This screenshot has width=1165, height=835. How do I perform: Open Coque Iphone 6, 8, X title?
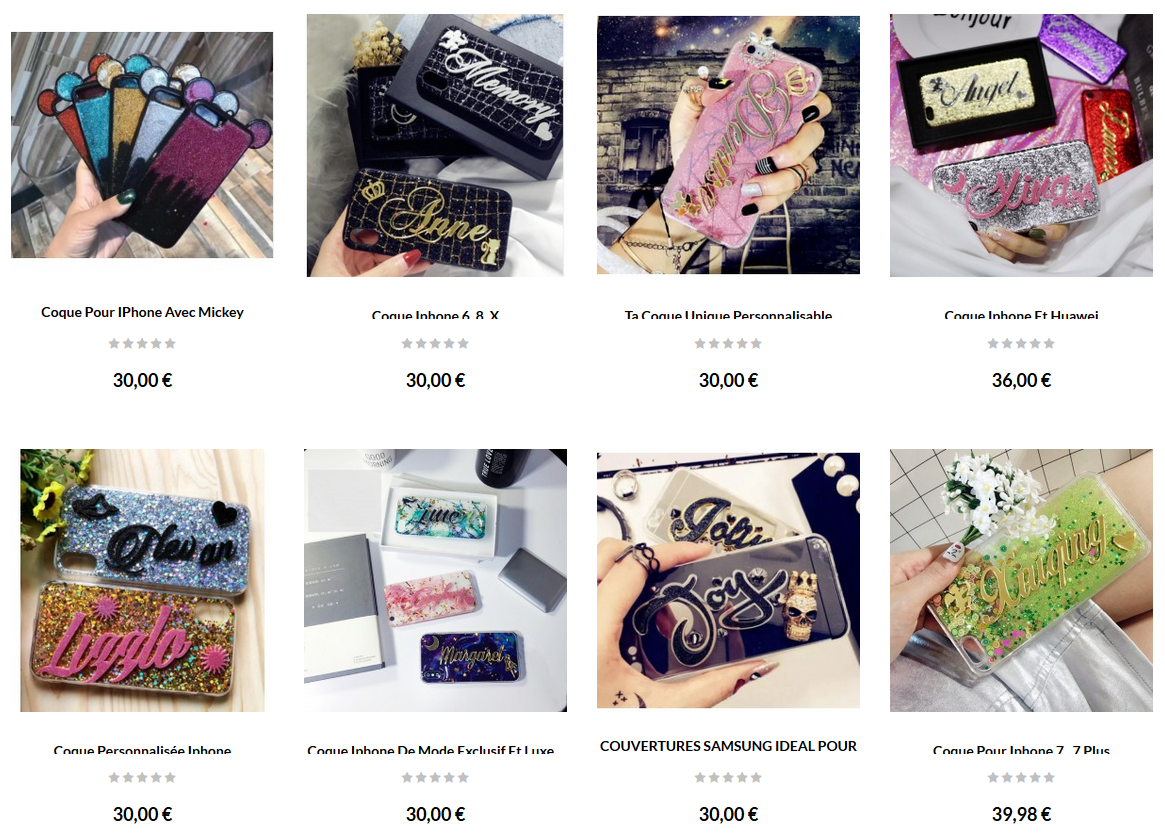point(435,315)
